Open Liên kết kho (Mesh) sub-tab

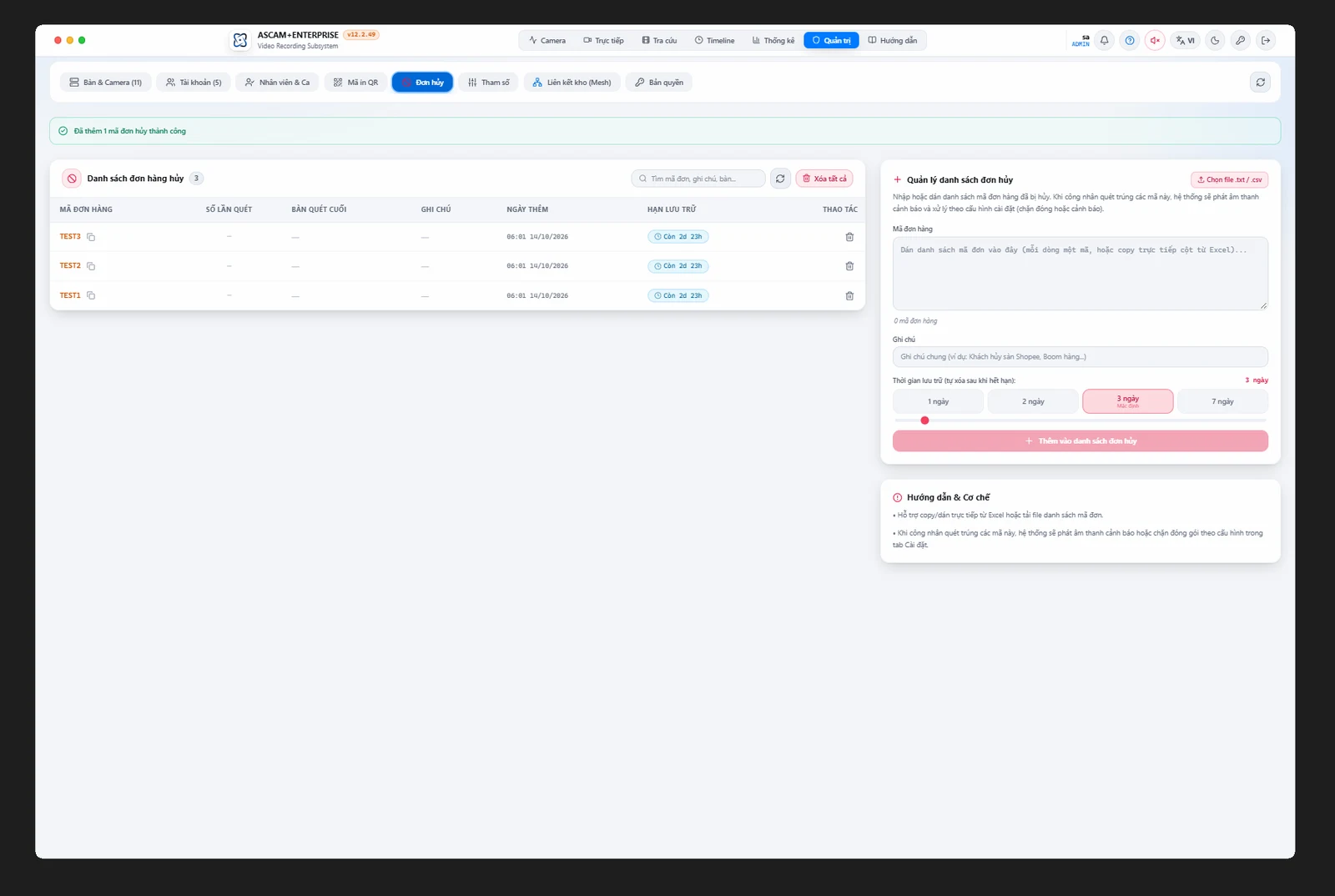572,83
